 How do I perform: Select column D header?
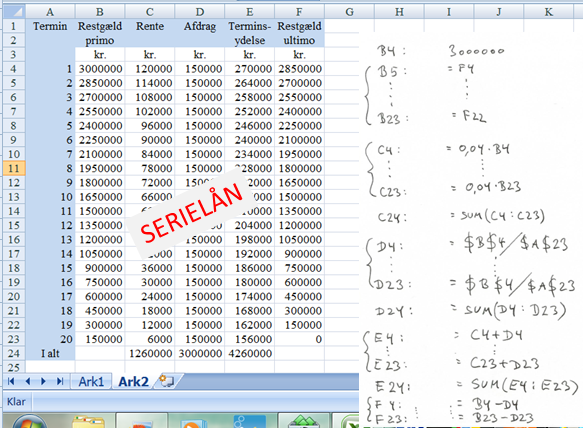pos(200,12)
